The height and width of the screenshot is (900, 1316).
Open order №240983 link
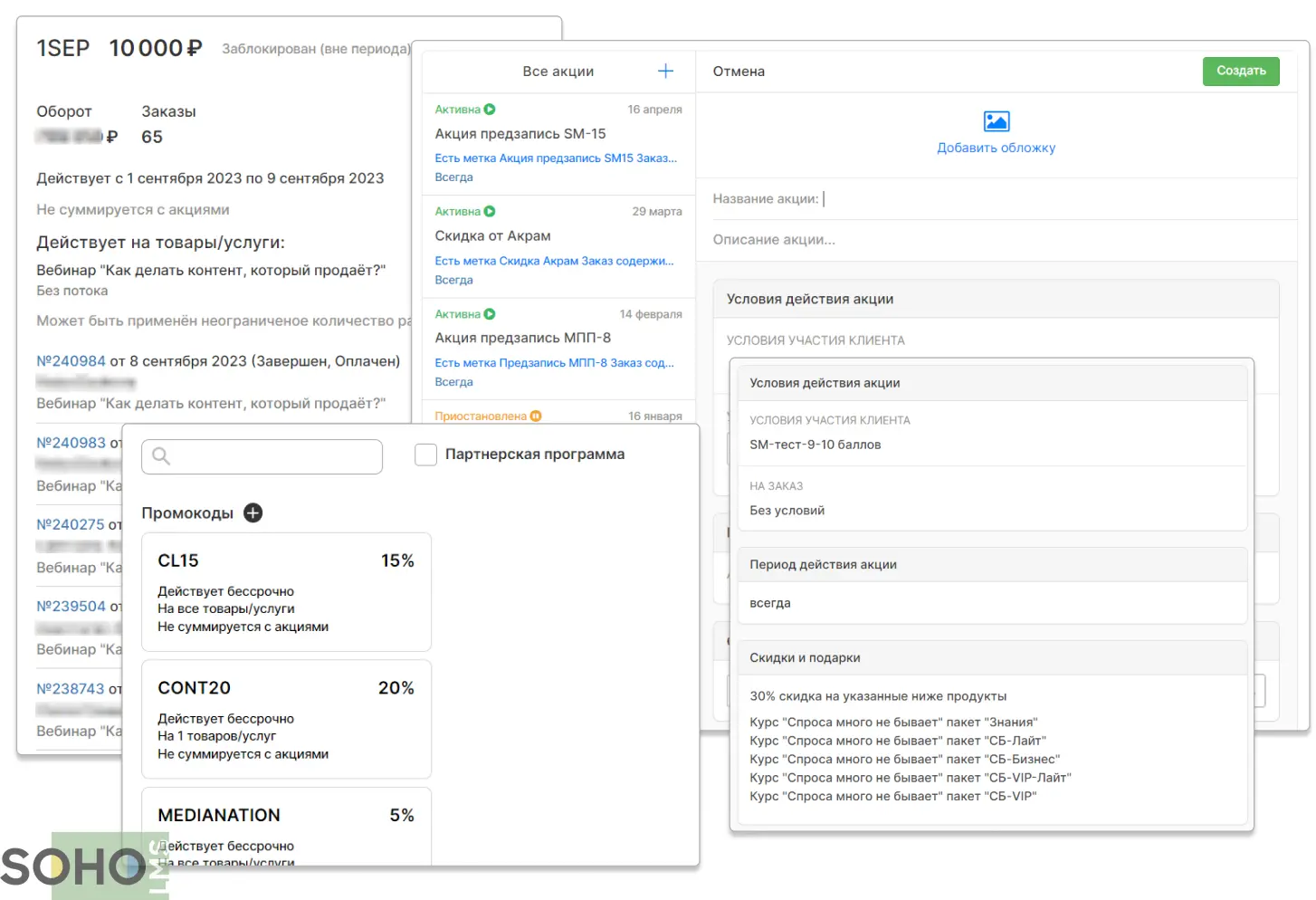(71, 443)
